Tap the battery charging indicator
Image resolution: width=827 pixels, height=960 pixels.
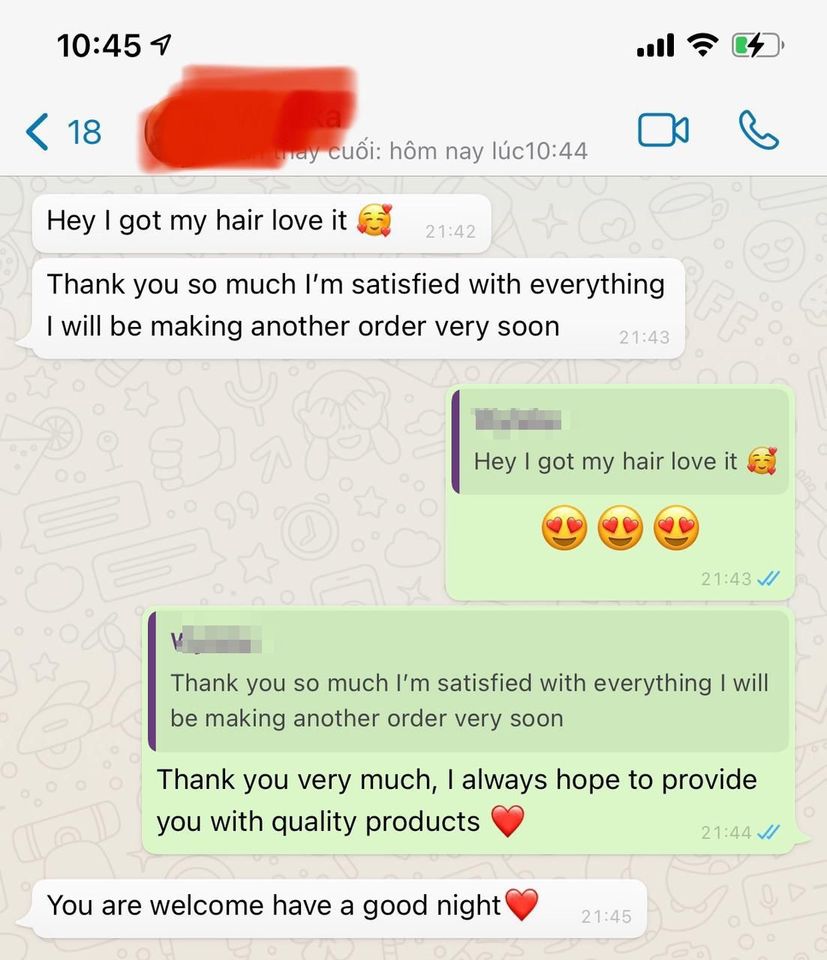click(x=758, y=45)
